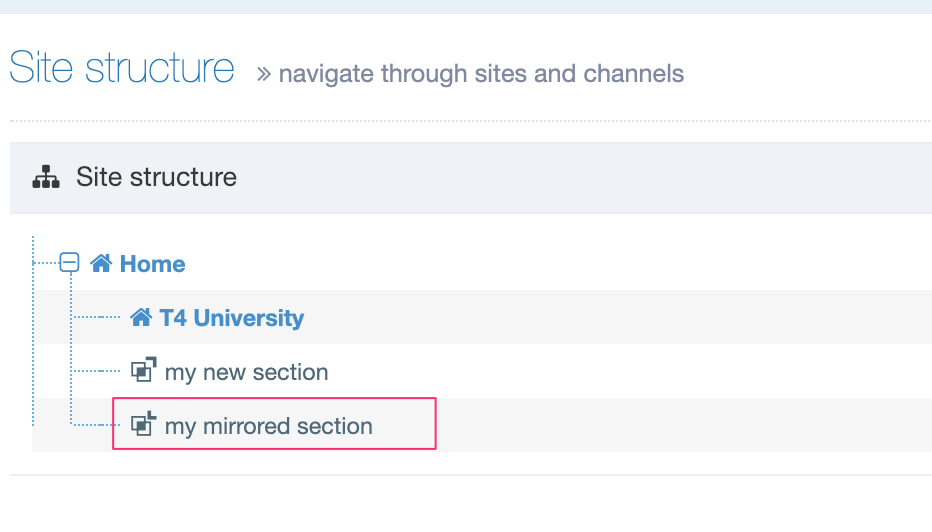Click the navigate through sites and channels subtitle
The image size is (932, 532).
pos(481,74)
